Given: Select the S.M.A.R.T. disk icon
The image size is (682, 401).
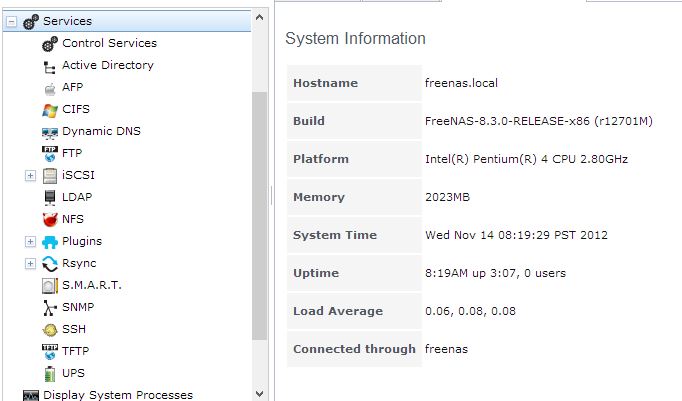Looking at the screenshot, I should click(50, 286).
